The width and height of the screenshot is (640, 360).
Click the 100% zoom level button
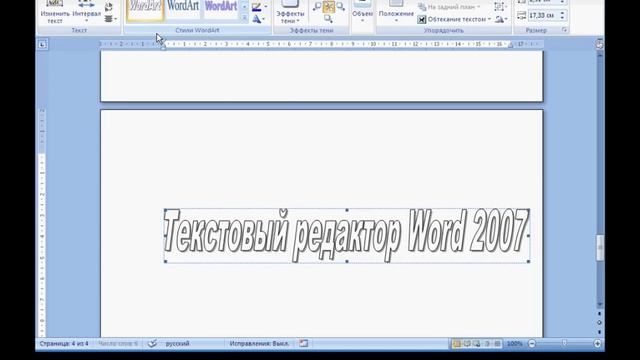(x=514, y=344)
